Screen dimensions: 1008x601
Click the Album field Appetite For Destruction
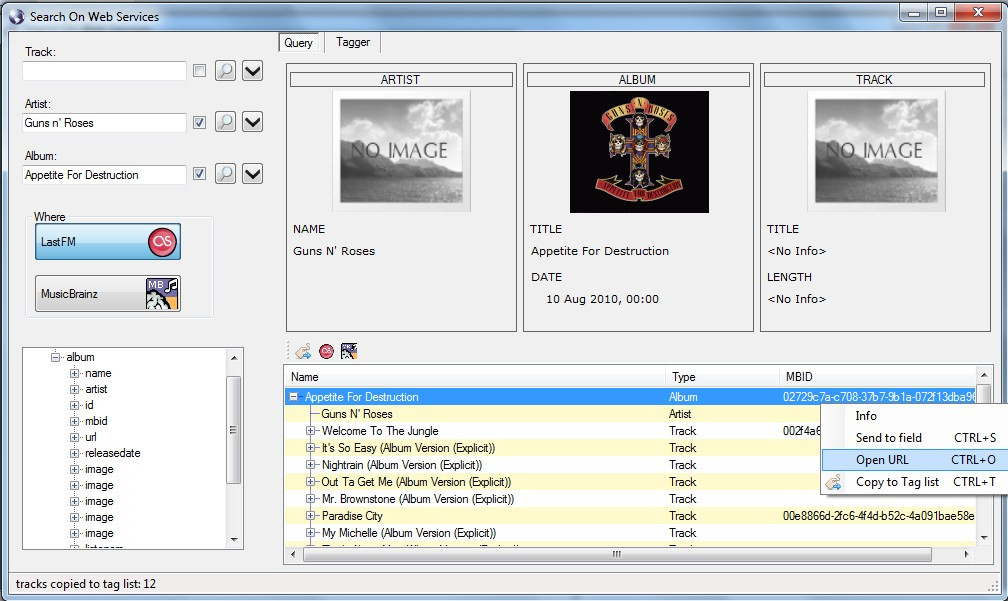click(104, 175)
